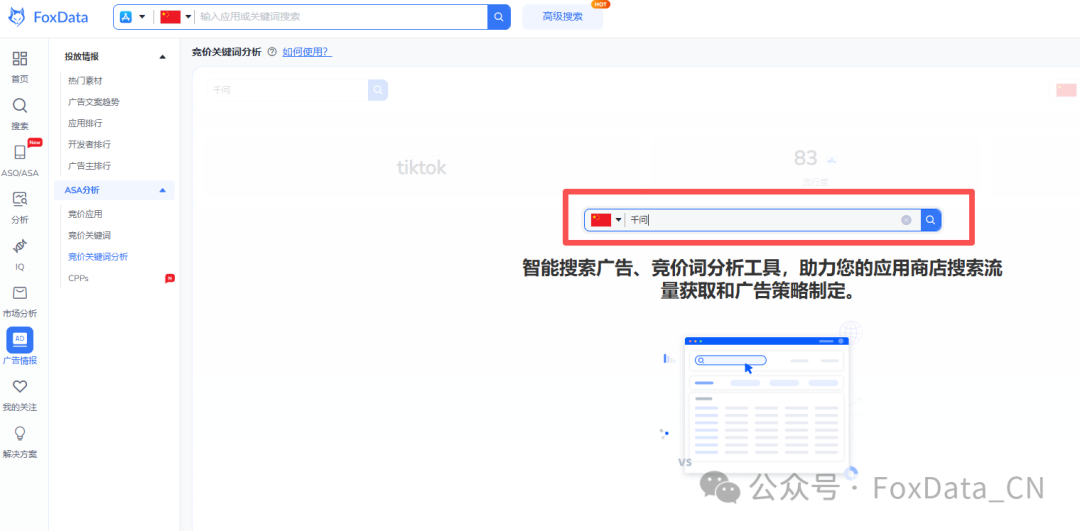Select 广告情报 ad intelligence in sidebar
Screen dimensions: 1080x531
click(x=20, y=347)
